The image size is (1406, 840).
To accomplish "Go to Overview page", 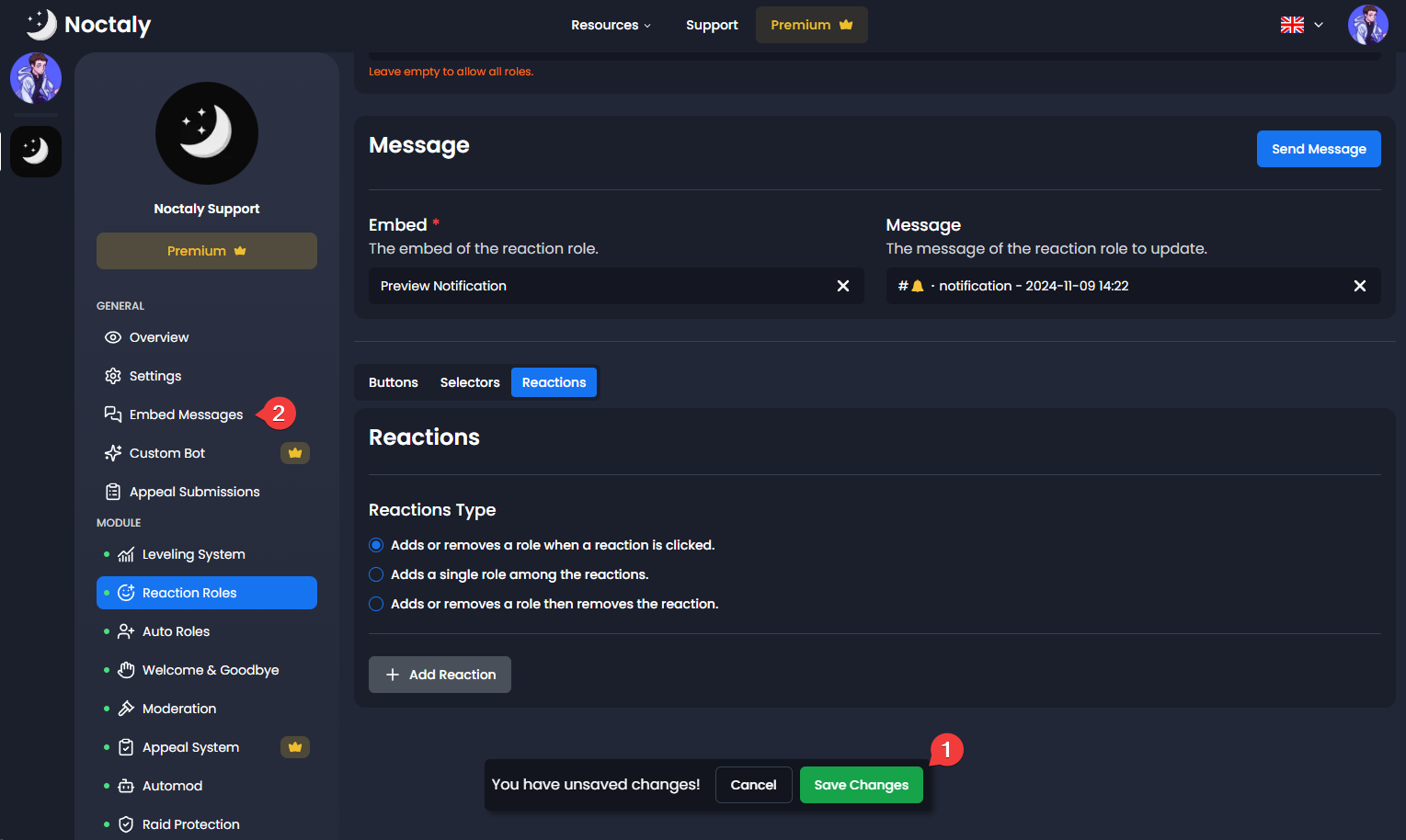I will pyautogui.click(x=207, y=337).
